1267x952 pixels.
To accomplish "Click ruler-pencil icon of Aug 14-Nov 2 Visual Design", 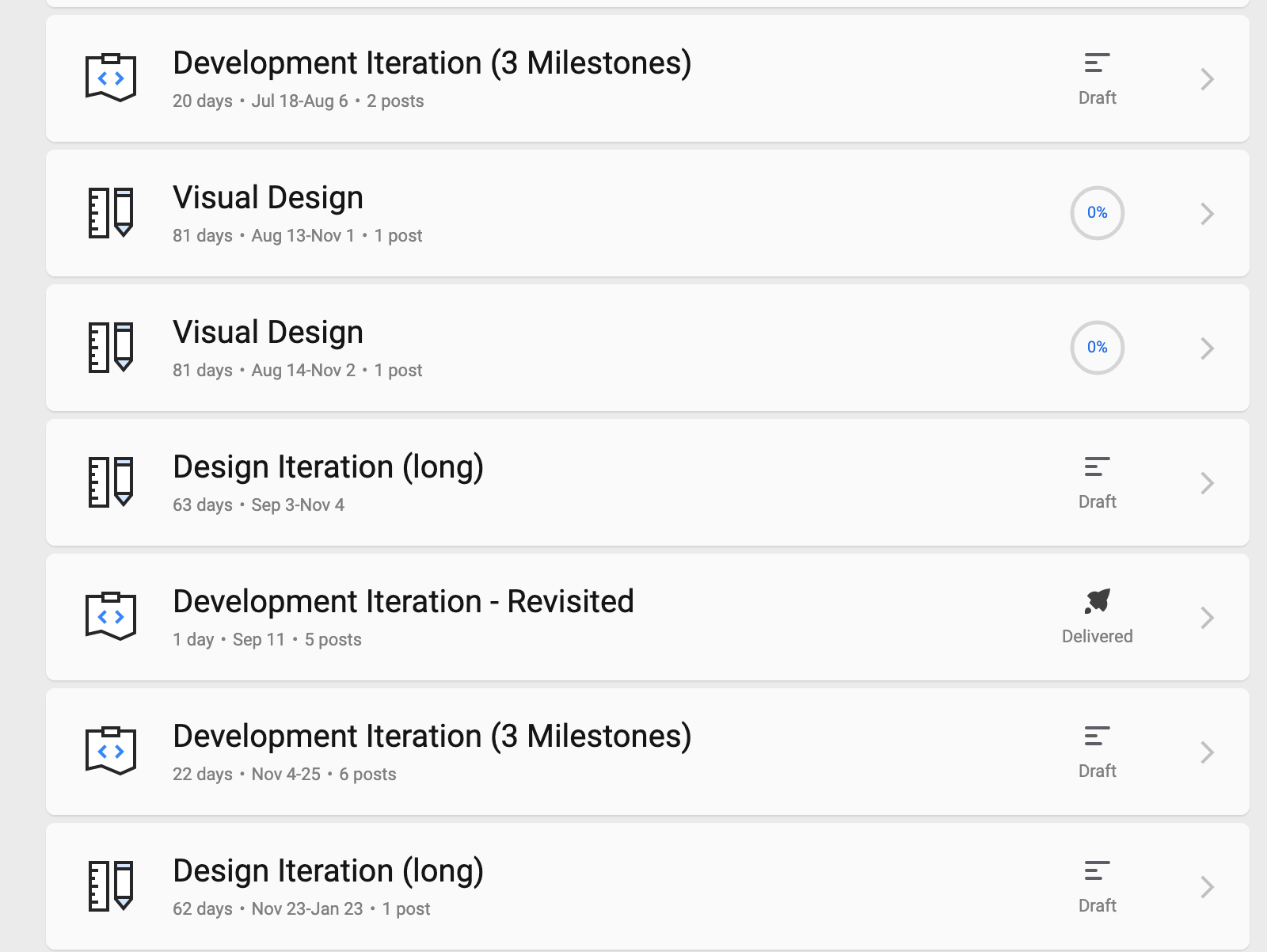I will pyautogui.click(x=111, y=348).
